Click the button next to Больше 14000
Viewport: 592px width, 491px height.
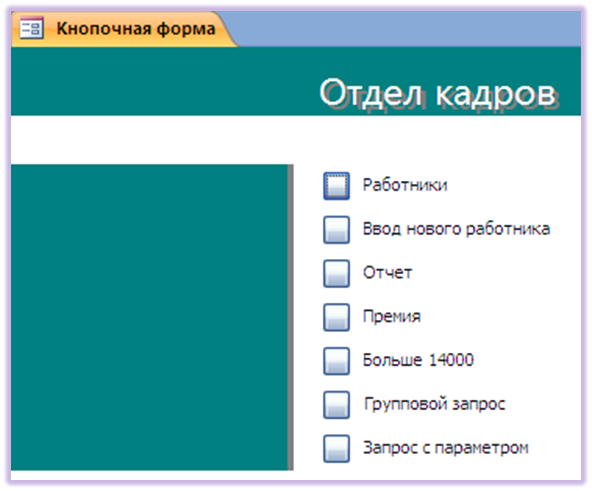click(336, 361)
